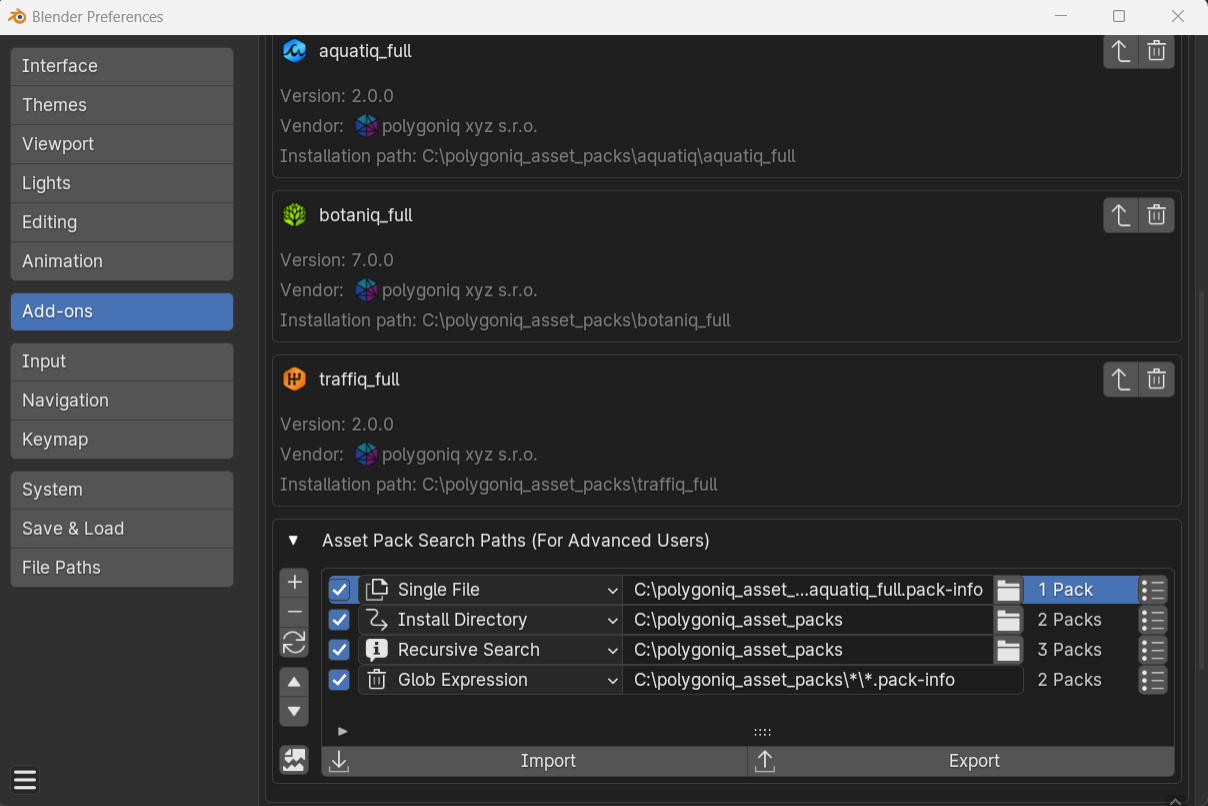
Task: Switch to System preferences
Action: [x=122, y=489]
